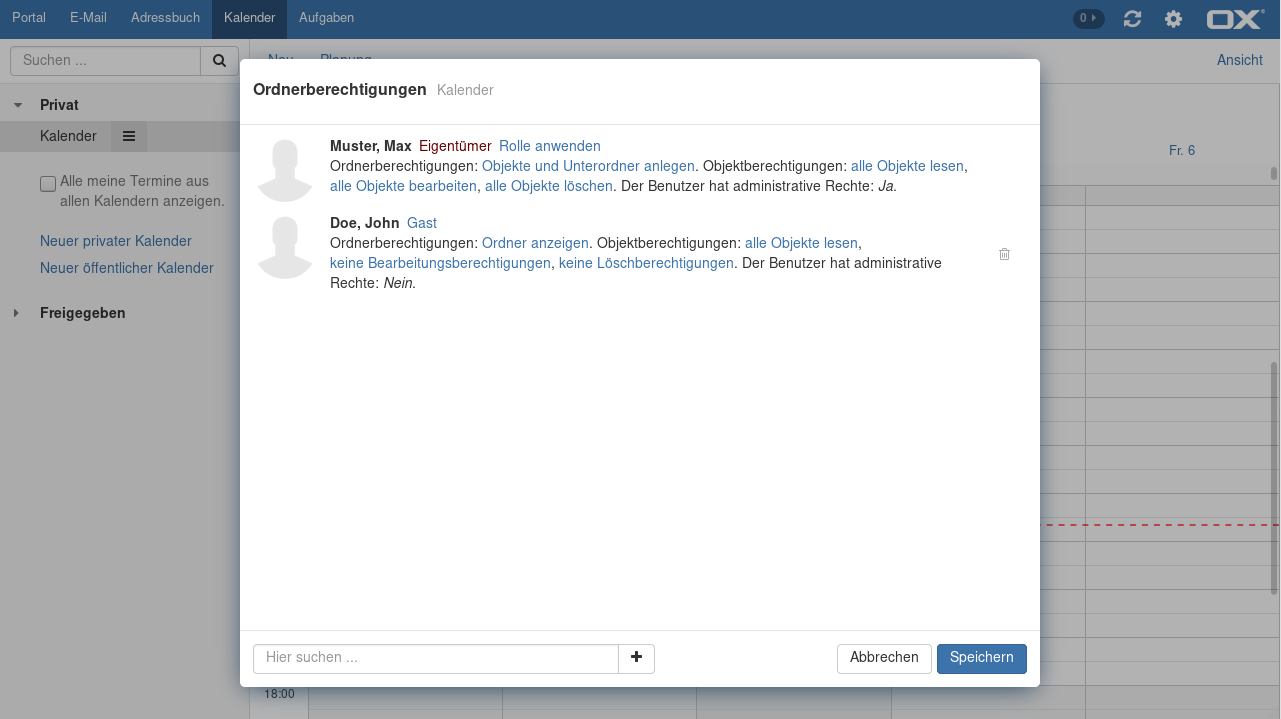Viewport: 1281px width, 719px height.
Task: Open the settings gear icon
Action: click(x=1173, y=19)
